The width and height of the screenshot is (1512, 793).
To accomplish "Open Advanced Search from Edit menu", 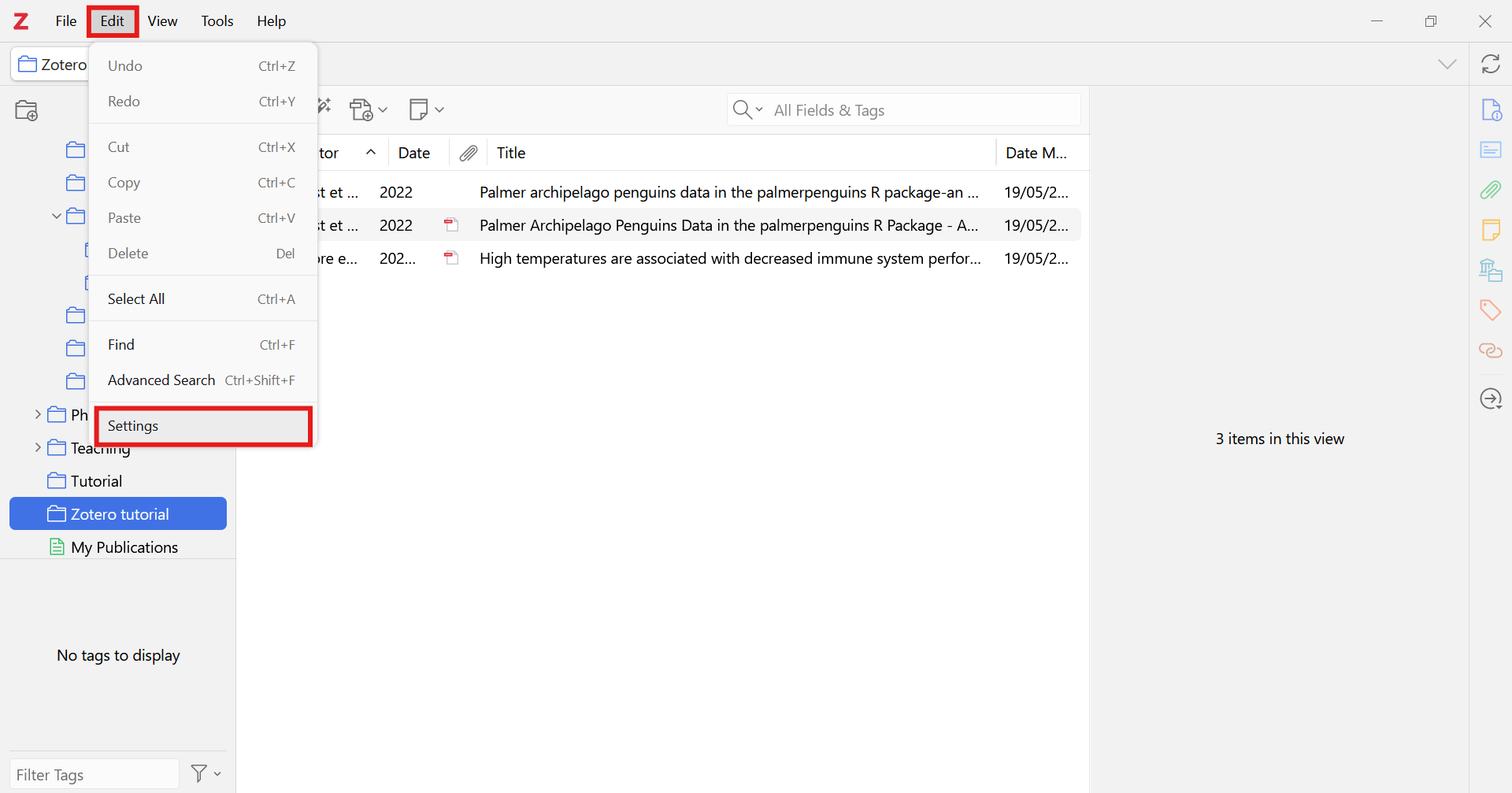I will [203, 380].
